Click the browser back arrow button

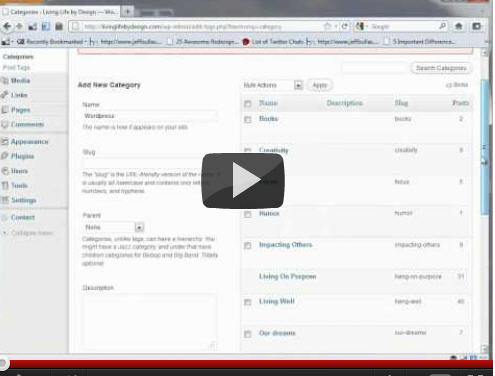(7, 26)
